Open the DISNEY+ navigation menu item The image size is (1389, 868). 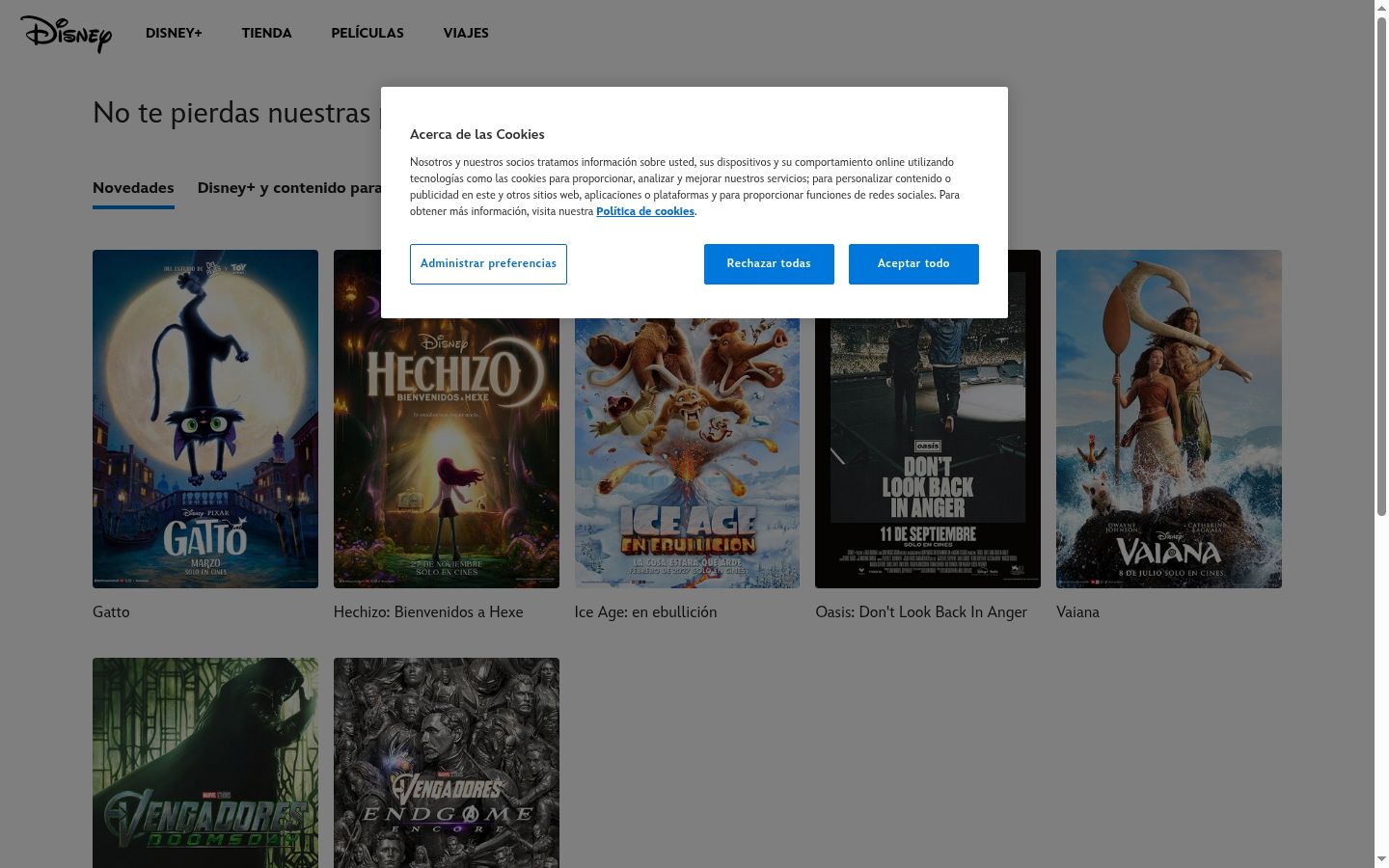point(174,33)
